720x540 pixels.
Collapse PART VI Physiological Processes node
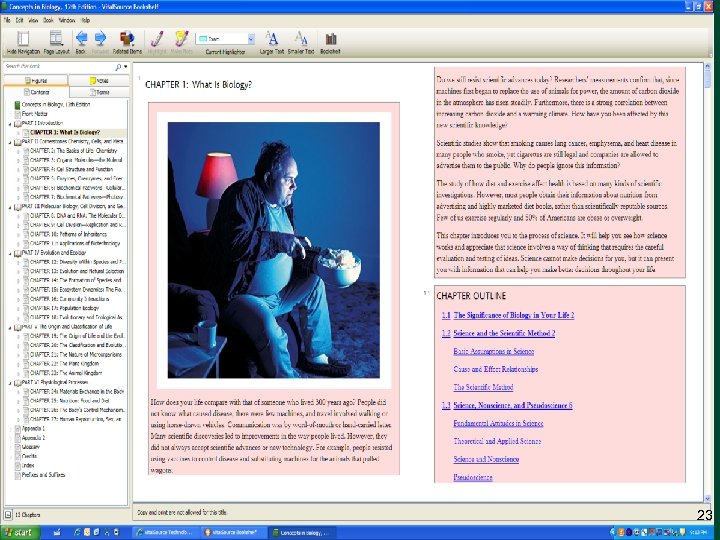click(10, 382)
